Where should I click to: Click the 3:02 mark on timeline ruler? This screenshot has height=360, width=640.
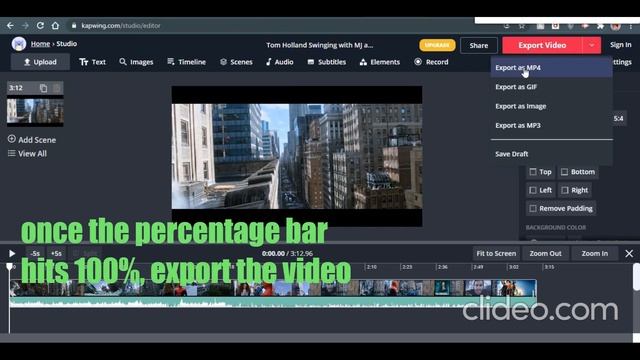(513, 267)
